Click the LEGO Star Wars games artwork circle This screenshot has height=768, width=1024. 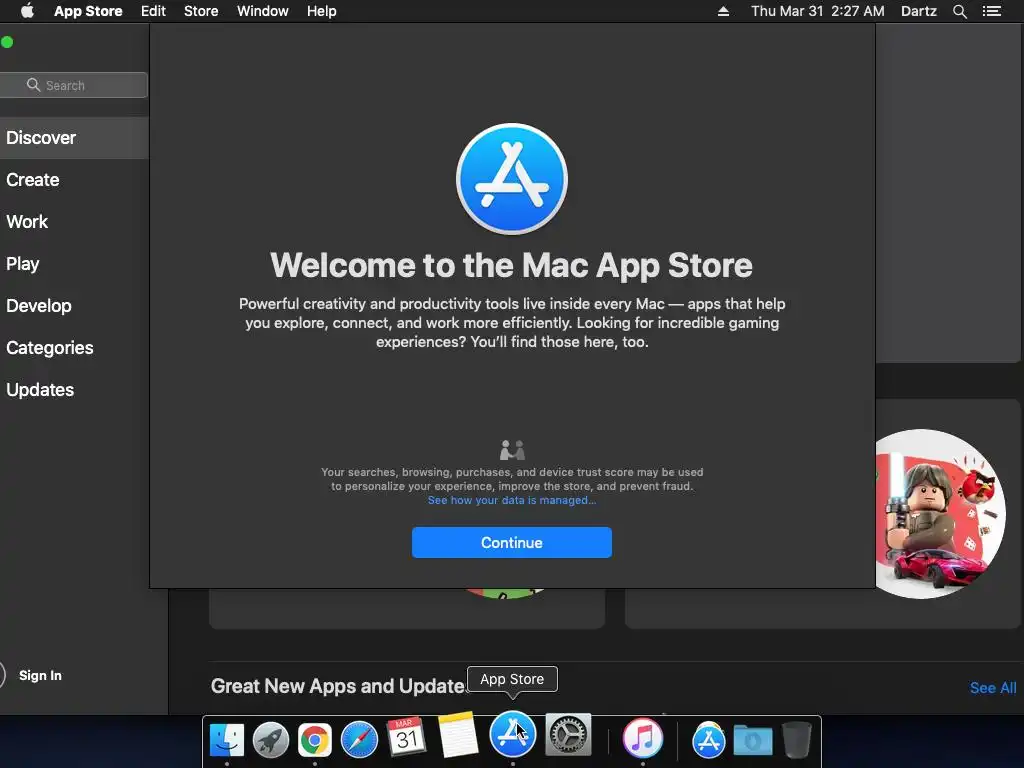[x=939, y=513]
